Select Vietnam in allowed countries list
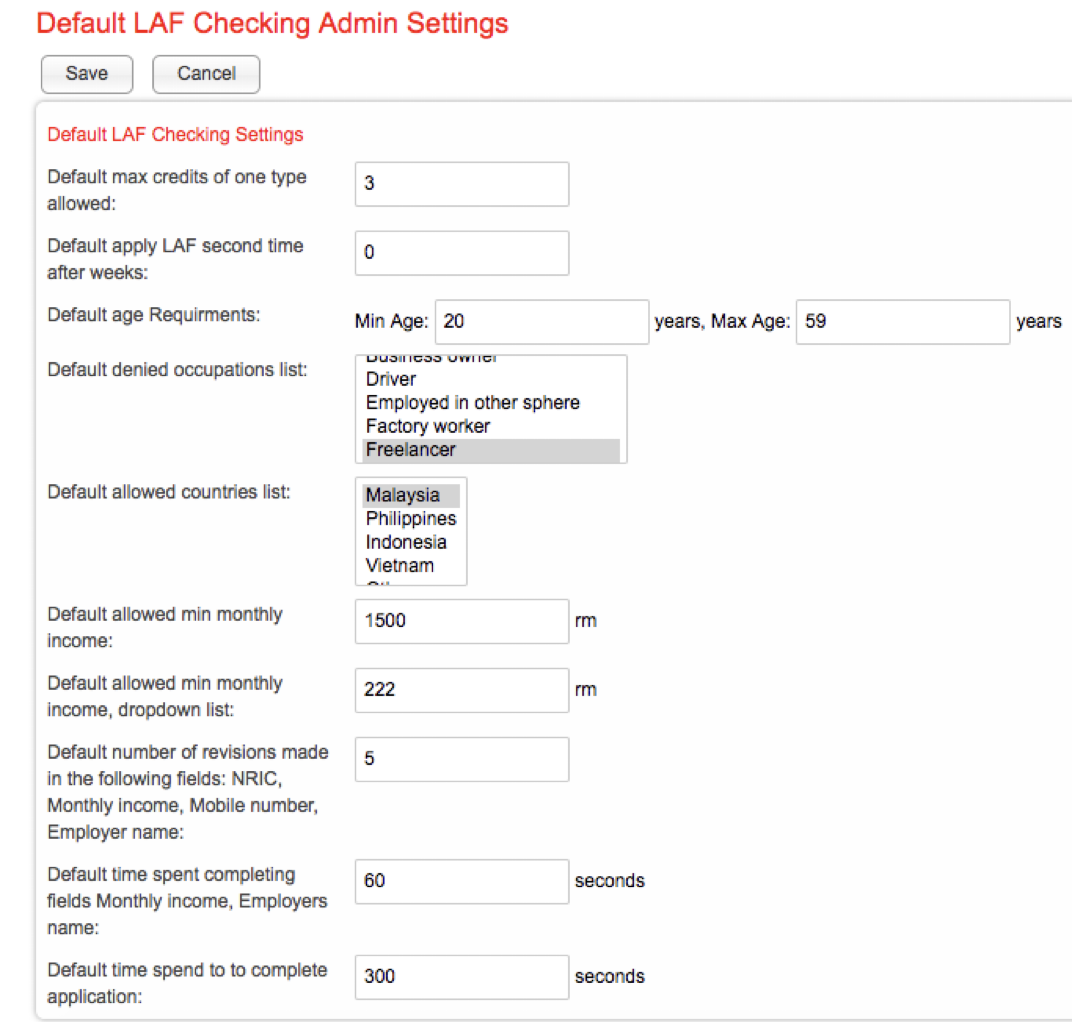 [x=399, y=566]
